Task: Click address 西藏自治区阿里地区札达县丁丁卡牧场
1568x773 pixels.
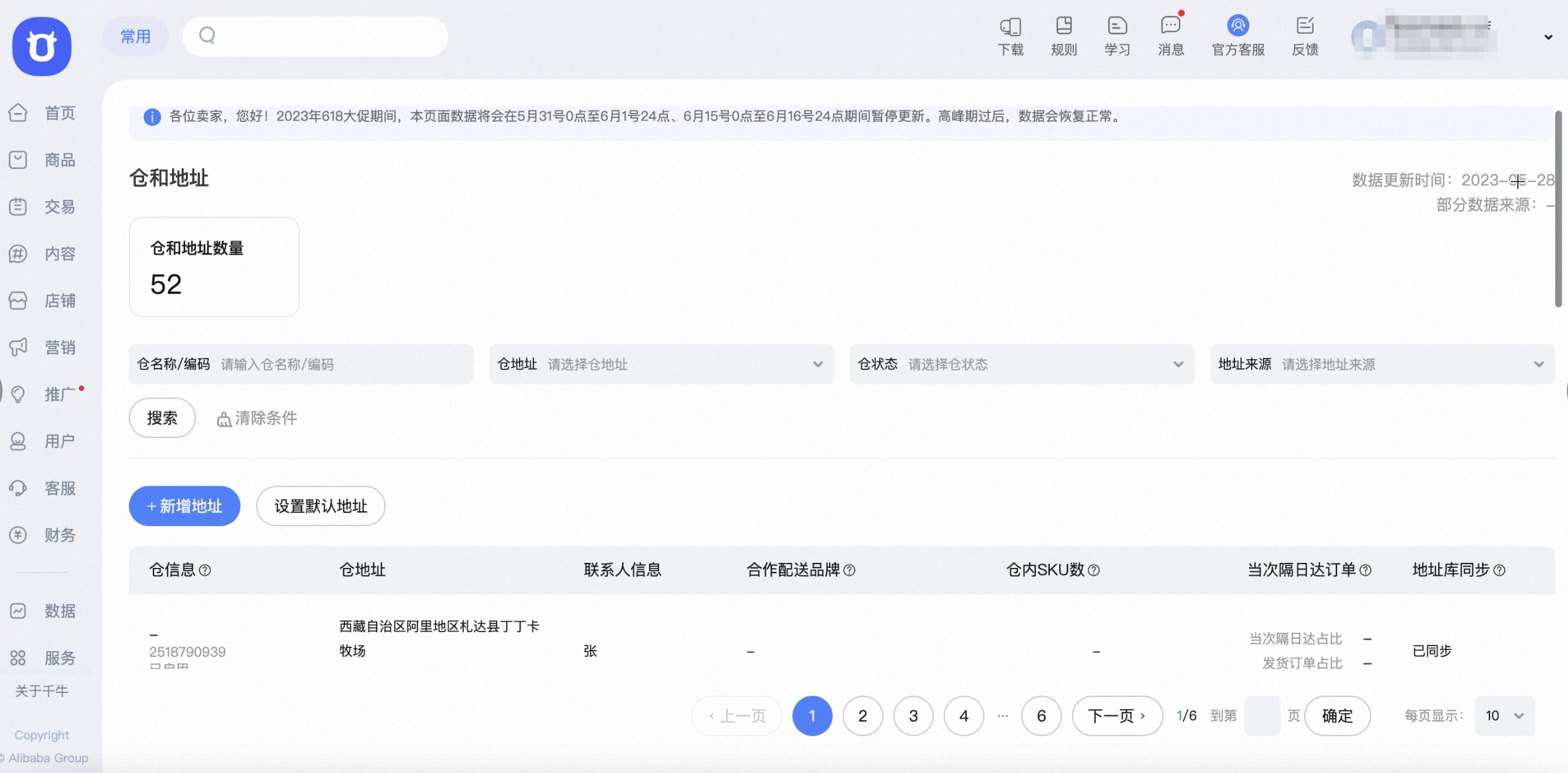Action: [439, 638]
